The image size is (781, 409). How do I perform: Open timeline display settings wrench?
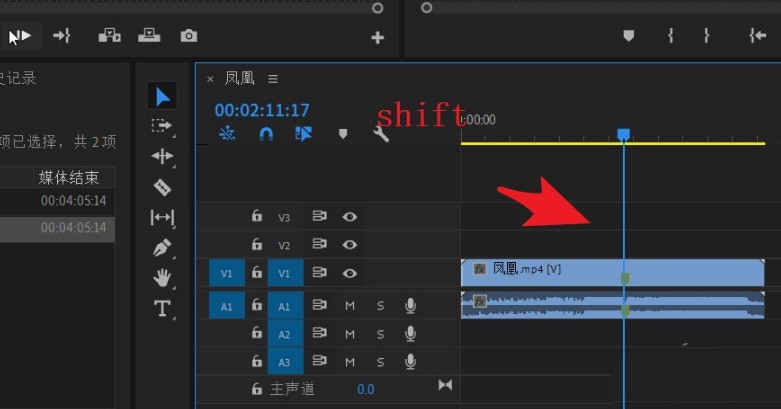point(381,134)
